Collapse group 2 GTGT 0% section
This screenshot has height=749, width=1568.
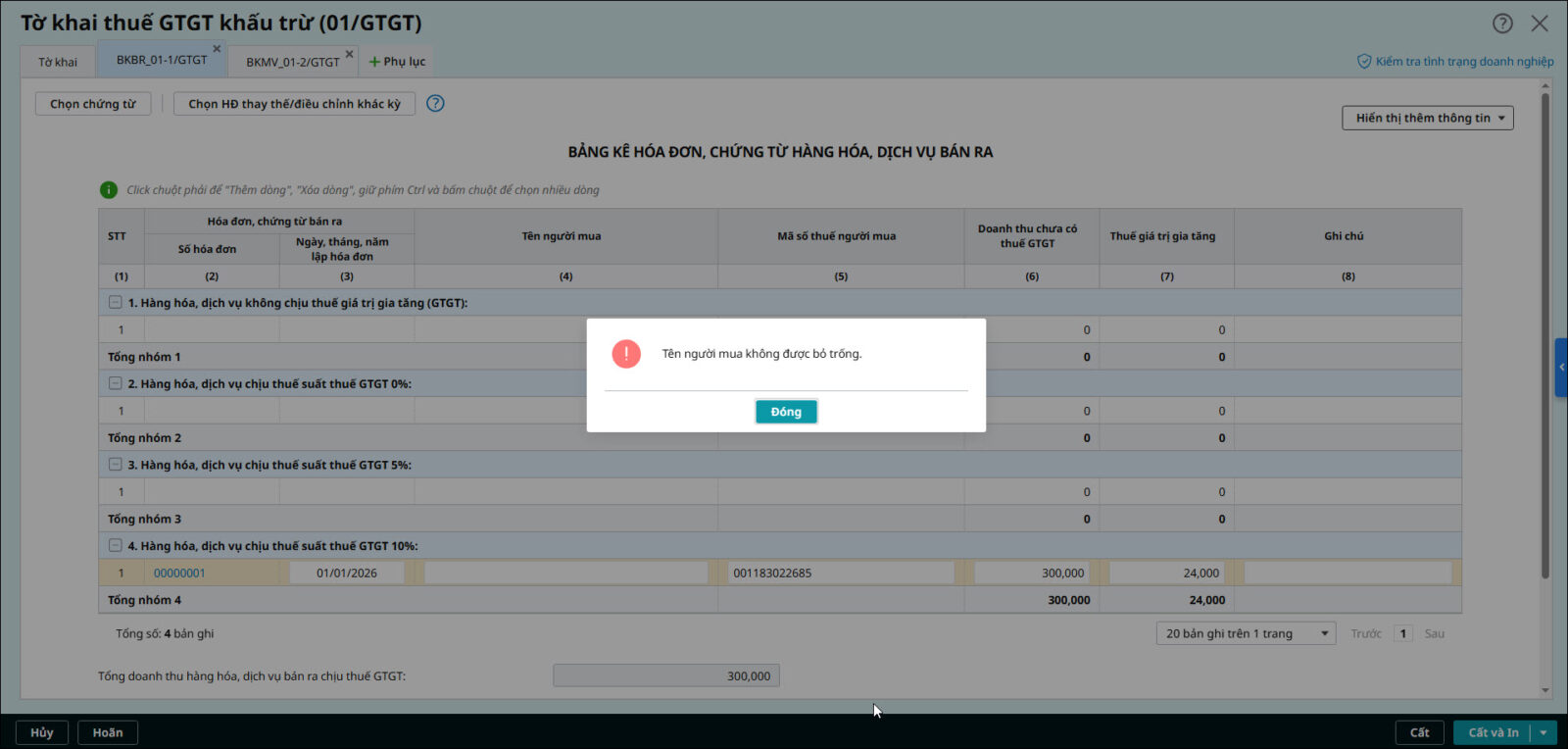click(x=116, y=384)
